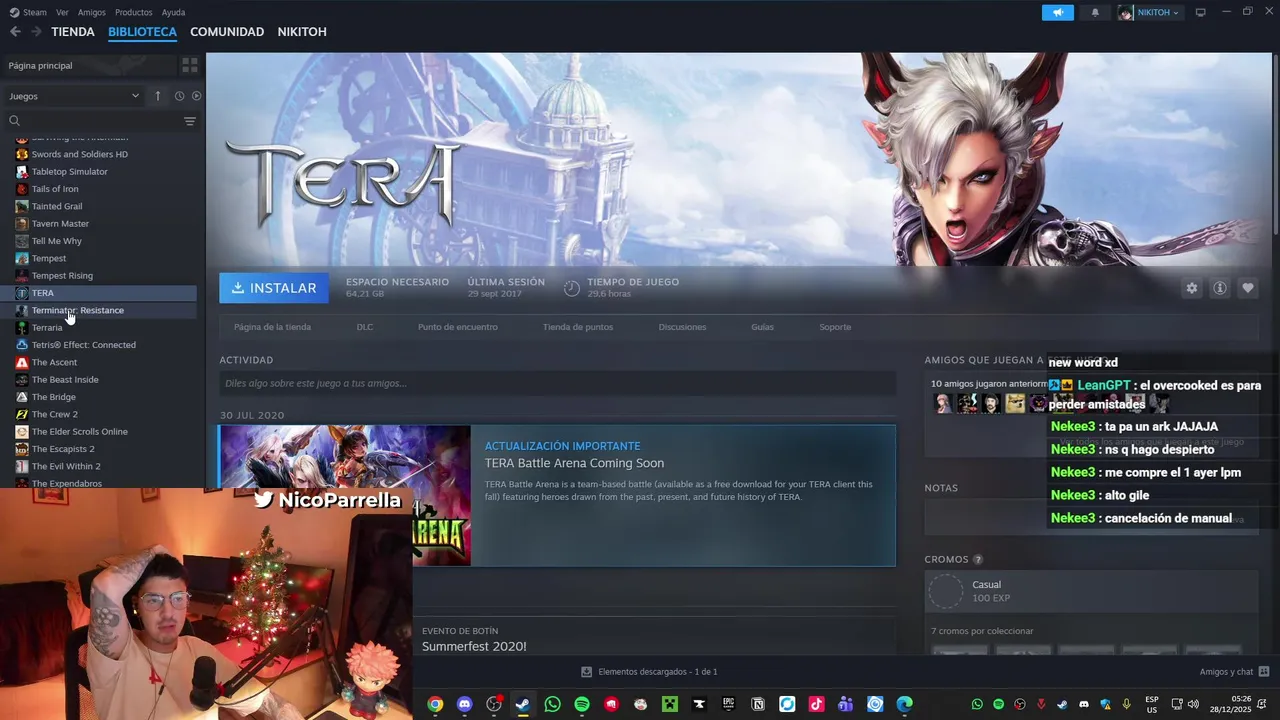The image size is (1280, 720).
Task: Toggle the sort order arrow beside Juegos
Action: point(157,96)
